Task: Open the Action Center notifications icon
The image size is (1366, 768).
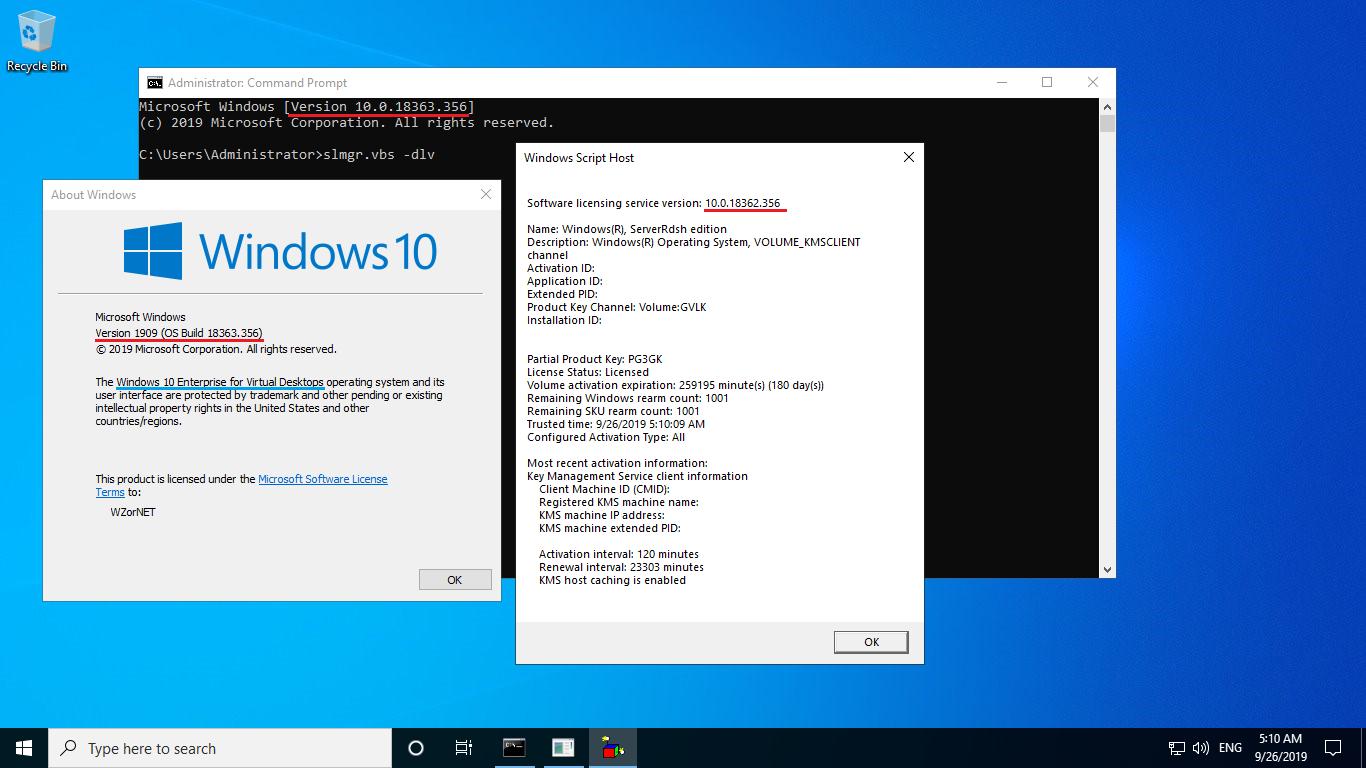Action: point(1333,748)
